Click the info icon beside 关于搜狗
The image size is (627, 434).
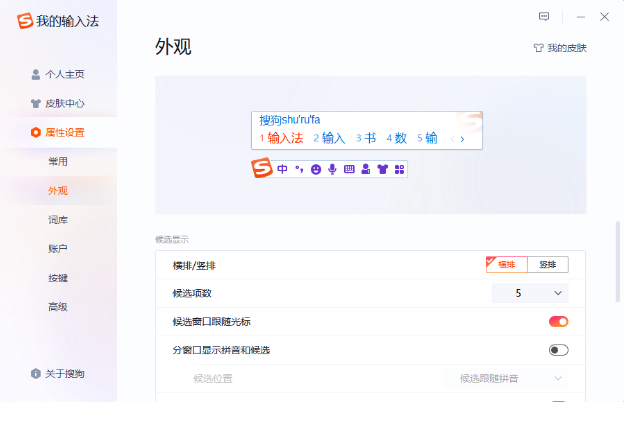pos(36,374)
